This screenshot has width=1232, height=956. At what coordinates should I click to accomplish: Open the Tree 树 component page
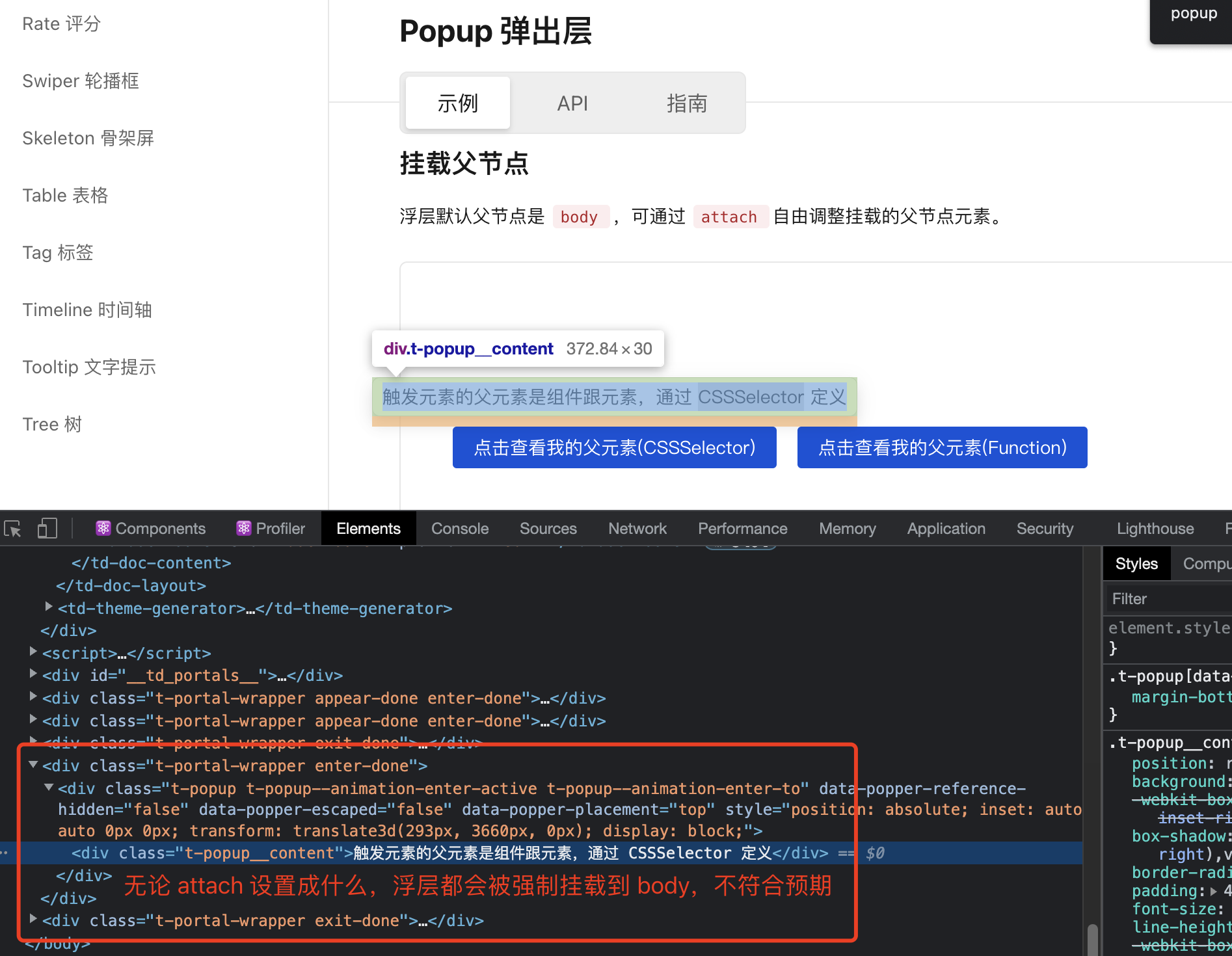click(x=52, y=423)
